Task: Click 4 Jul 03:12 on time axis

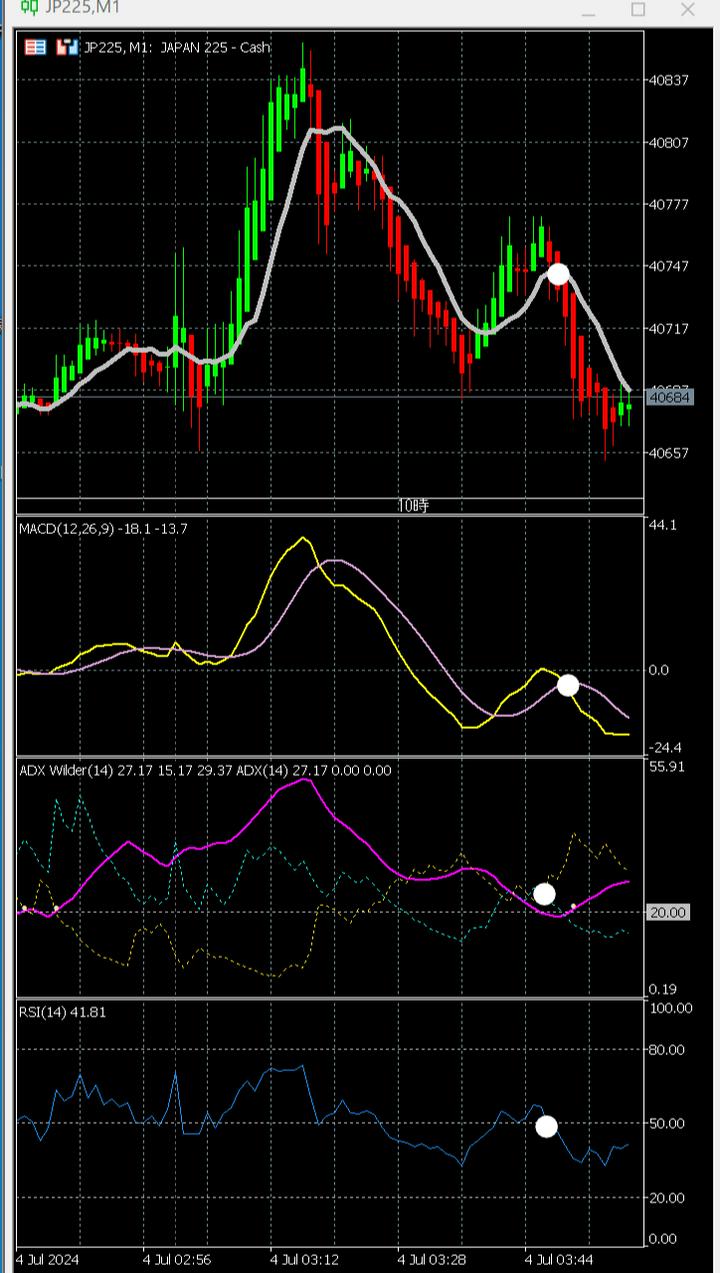Action: 305,1256
